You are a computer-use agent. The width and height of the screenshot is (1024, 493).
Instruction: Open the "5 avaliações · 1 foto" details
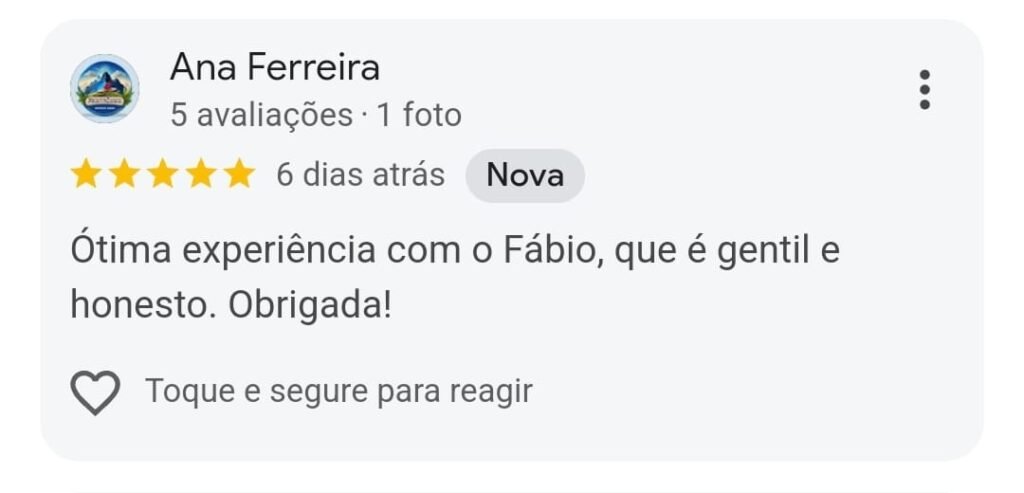[315, 116]
